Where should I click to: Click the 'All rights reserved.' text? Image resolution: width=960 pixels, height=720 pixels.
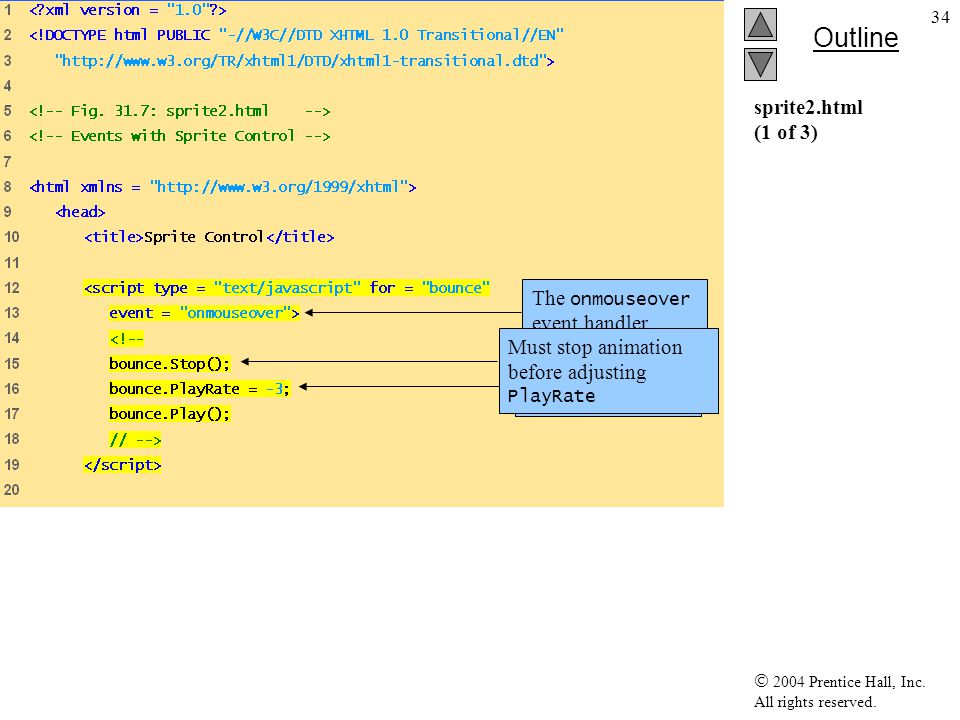coord(814,702)
